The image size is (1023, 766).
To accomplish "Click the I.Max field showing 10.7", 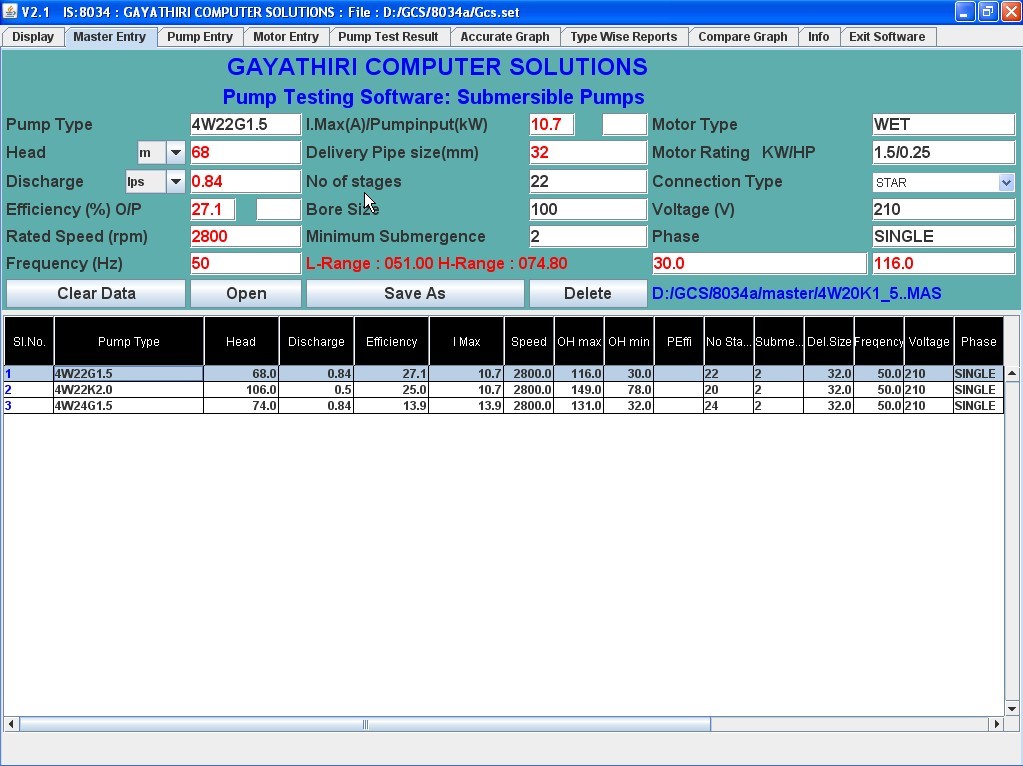I will [x=552, y=125].
